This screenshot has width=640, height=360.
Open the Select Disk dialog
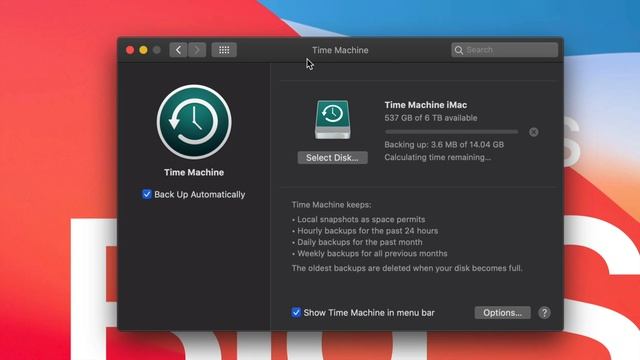[x=333, y=158]
